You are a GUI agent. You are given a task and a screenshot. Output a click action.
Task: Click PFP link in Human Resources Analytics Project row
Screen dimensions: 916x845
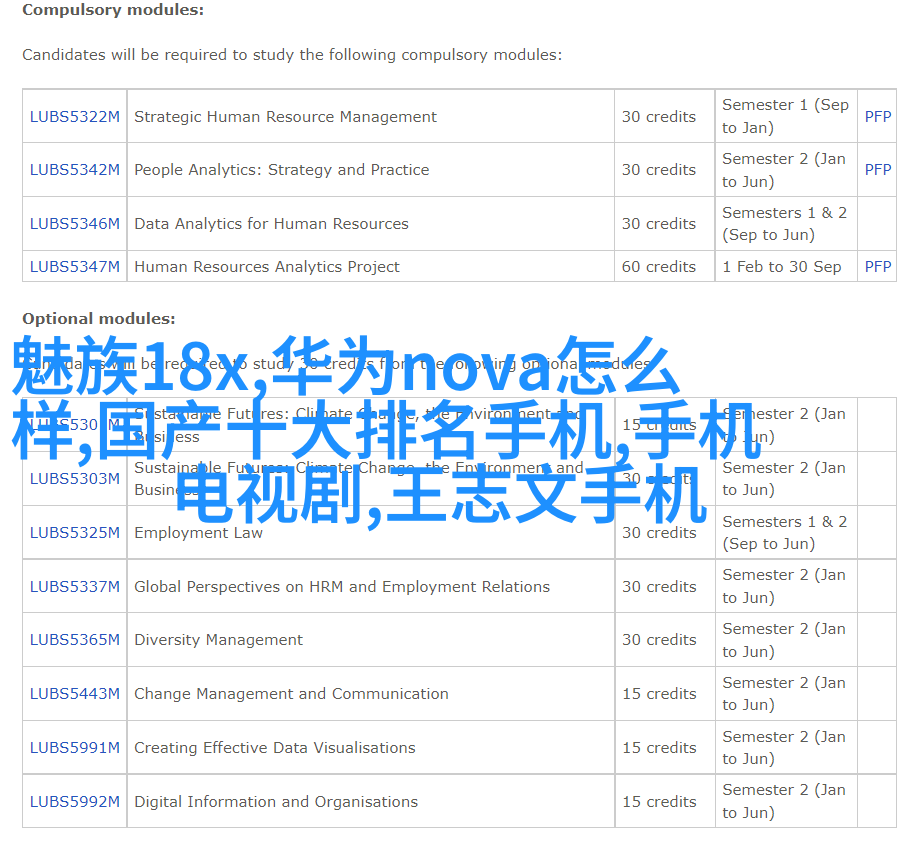click(878, 266)
